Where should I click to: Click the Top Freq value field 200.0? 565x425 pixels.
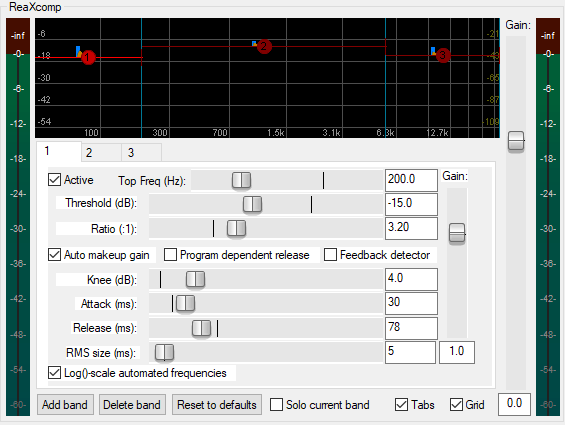point(411,180)
